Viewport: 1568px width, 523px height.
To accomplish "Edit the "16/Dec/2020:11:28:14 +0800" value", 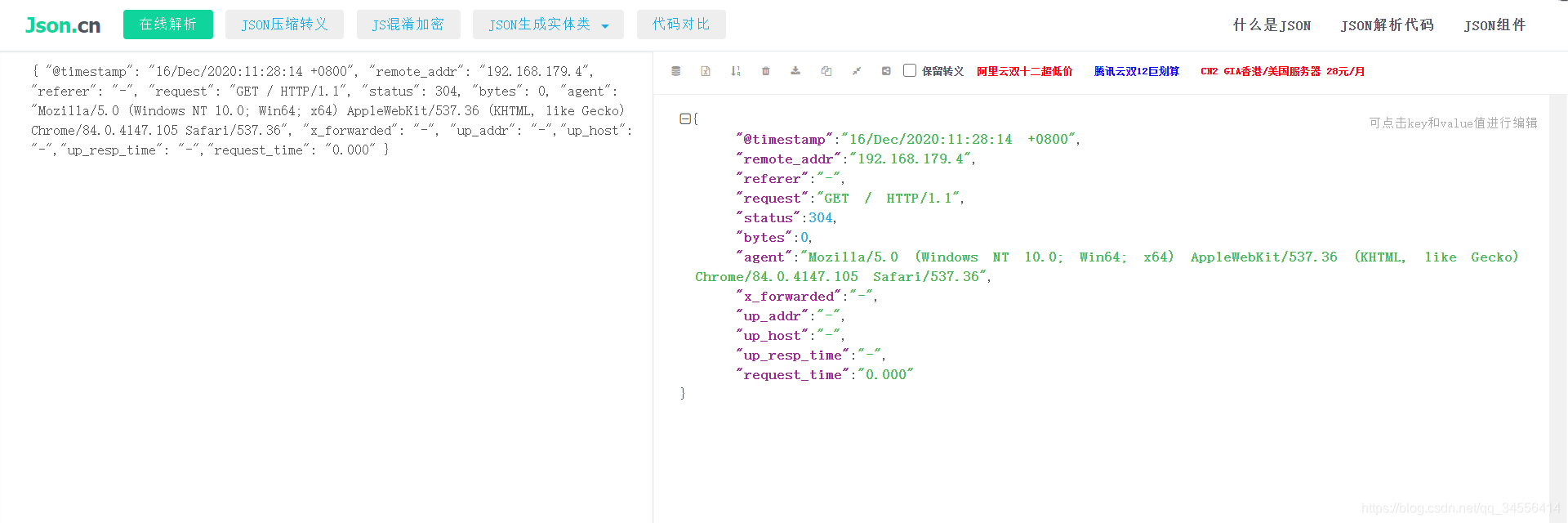I will click(x=960, y=140).
